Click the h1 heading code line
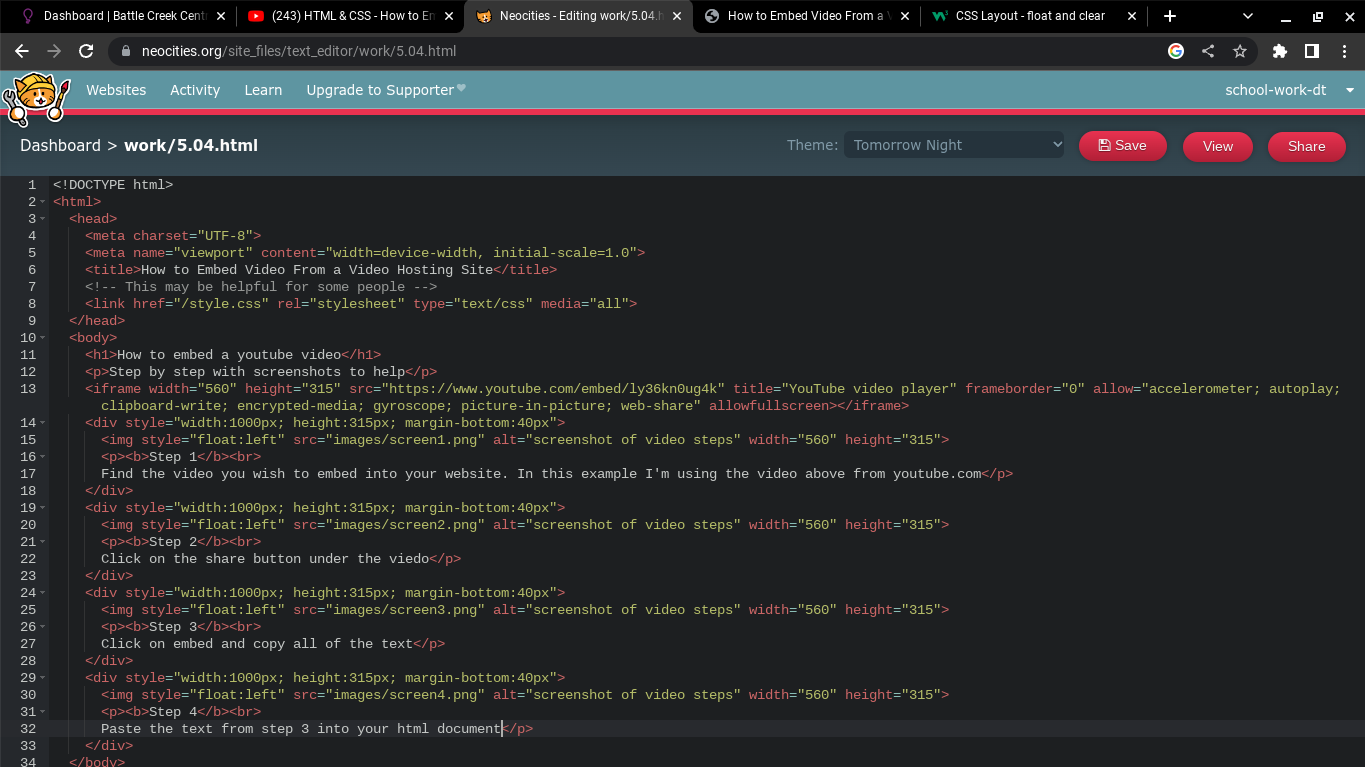The image size is (1365, 767). (233, 355)
